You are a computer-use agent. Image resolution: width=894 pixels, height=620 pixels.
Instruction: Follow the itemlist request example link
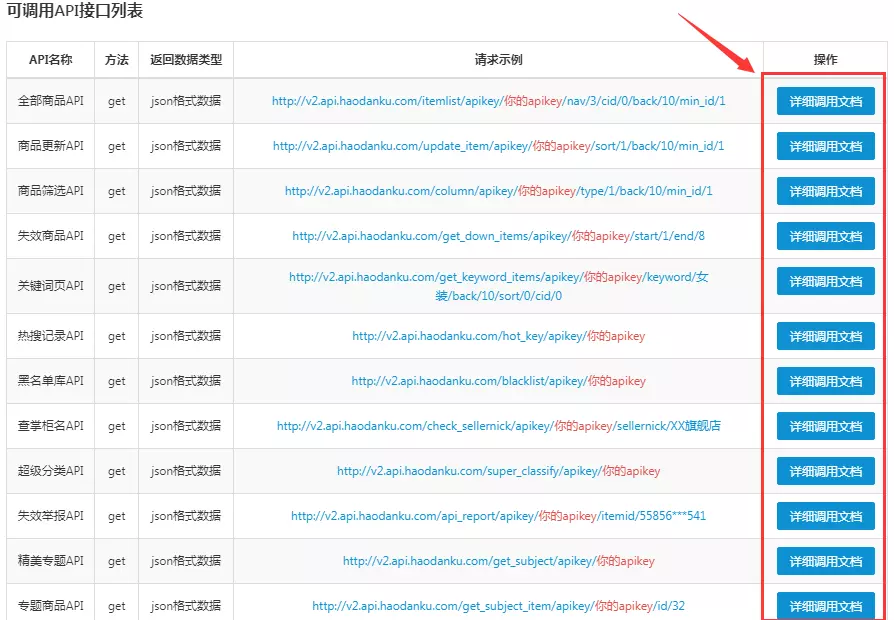(x=498, y=101)
